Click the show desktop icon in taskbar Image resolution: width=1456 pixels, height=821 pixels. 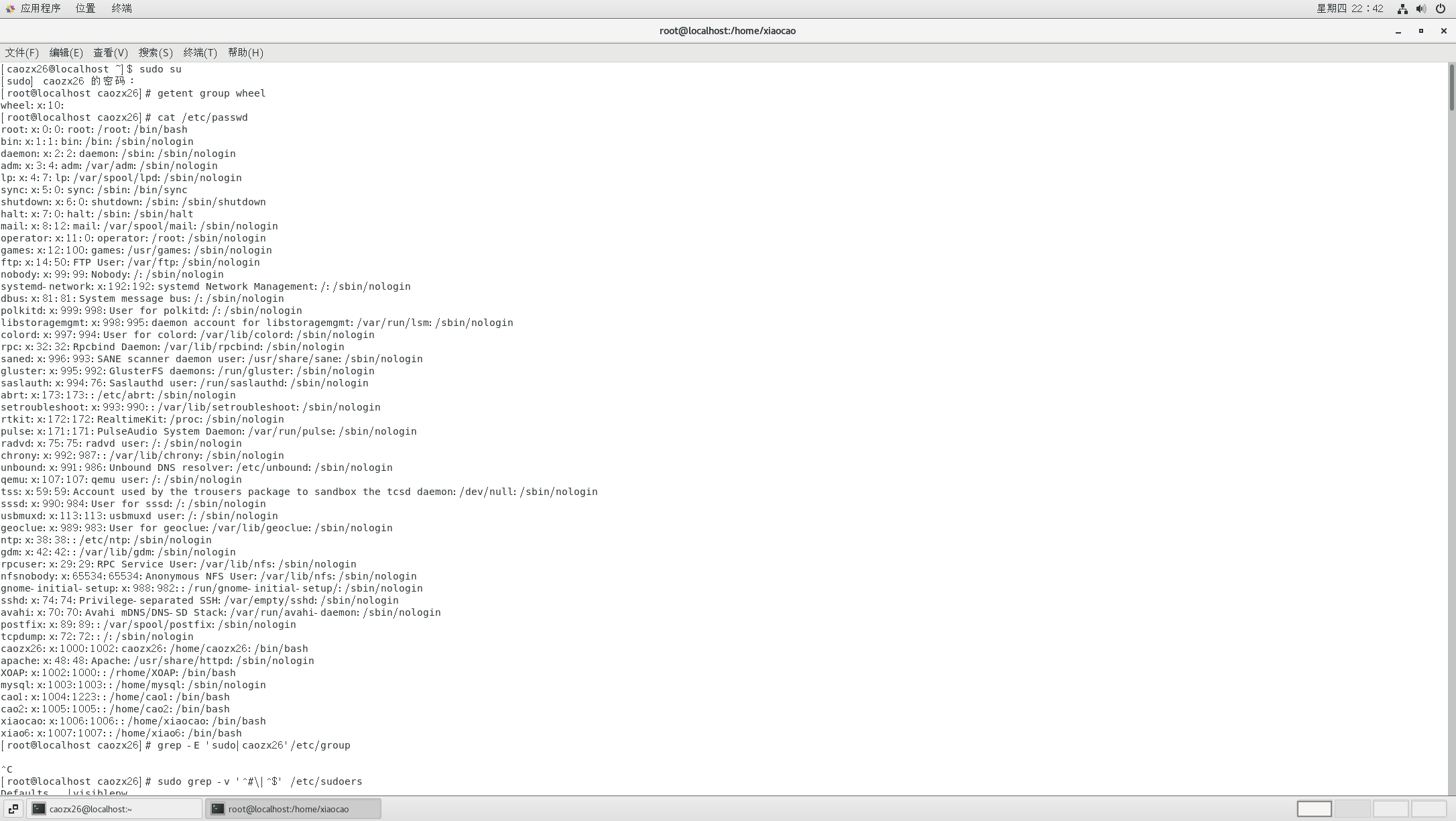(x=13, y=809)
